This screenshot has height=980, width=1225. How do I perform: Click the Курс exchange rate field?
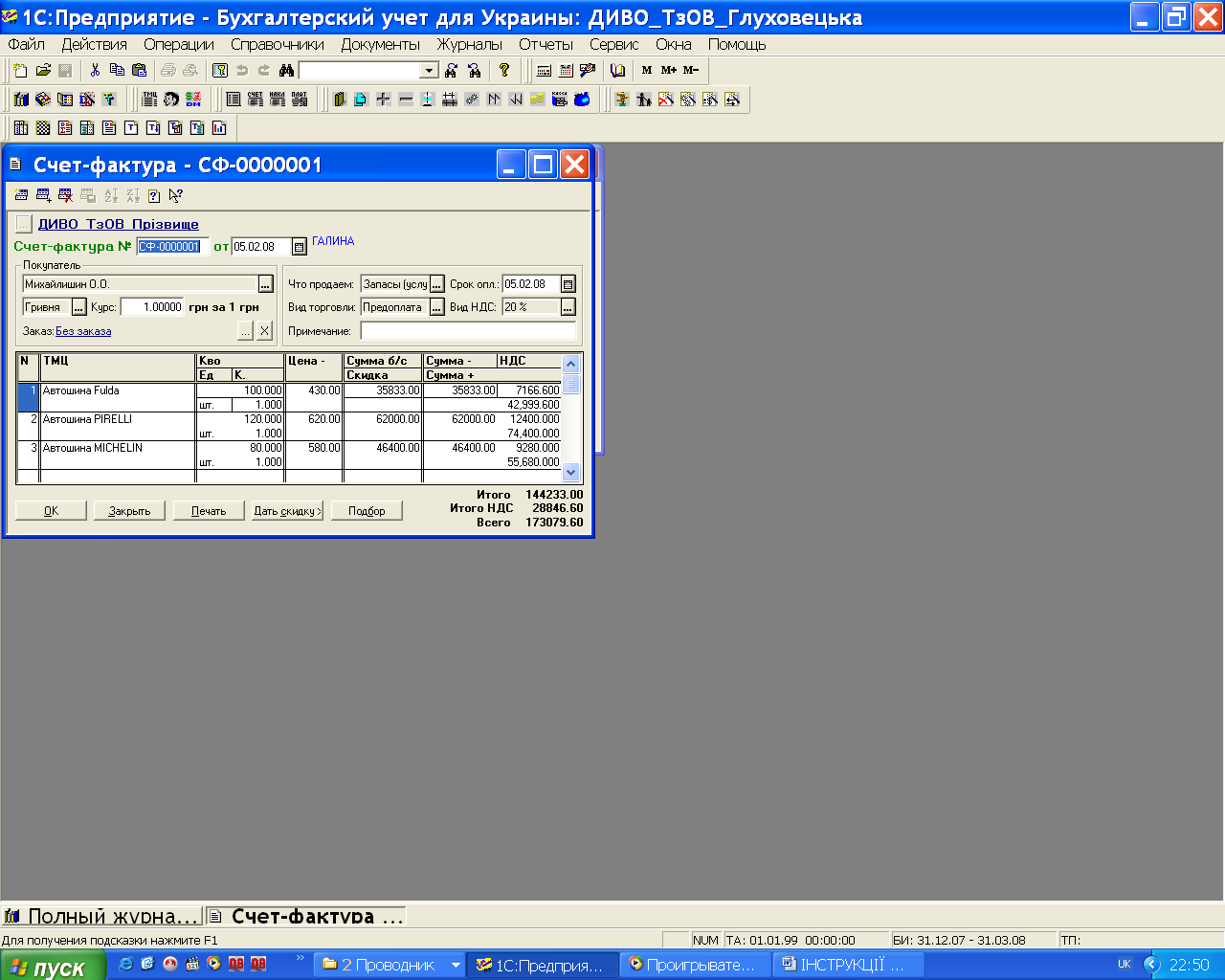click(151, 307)
